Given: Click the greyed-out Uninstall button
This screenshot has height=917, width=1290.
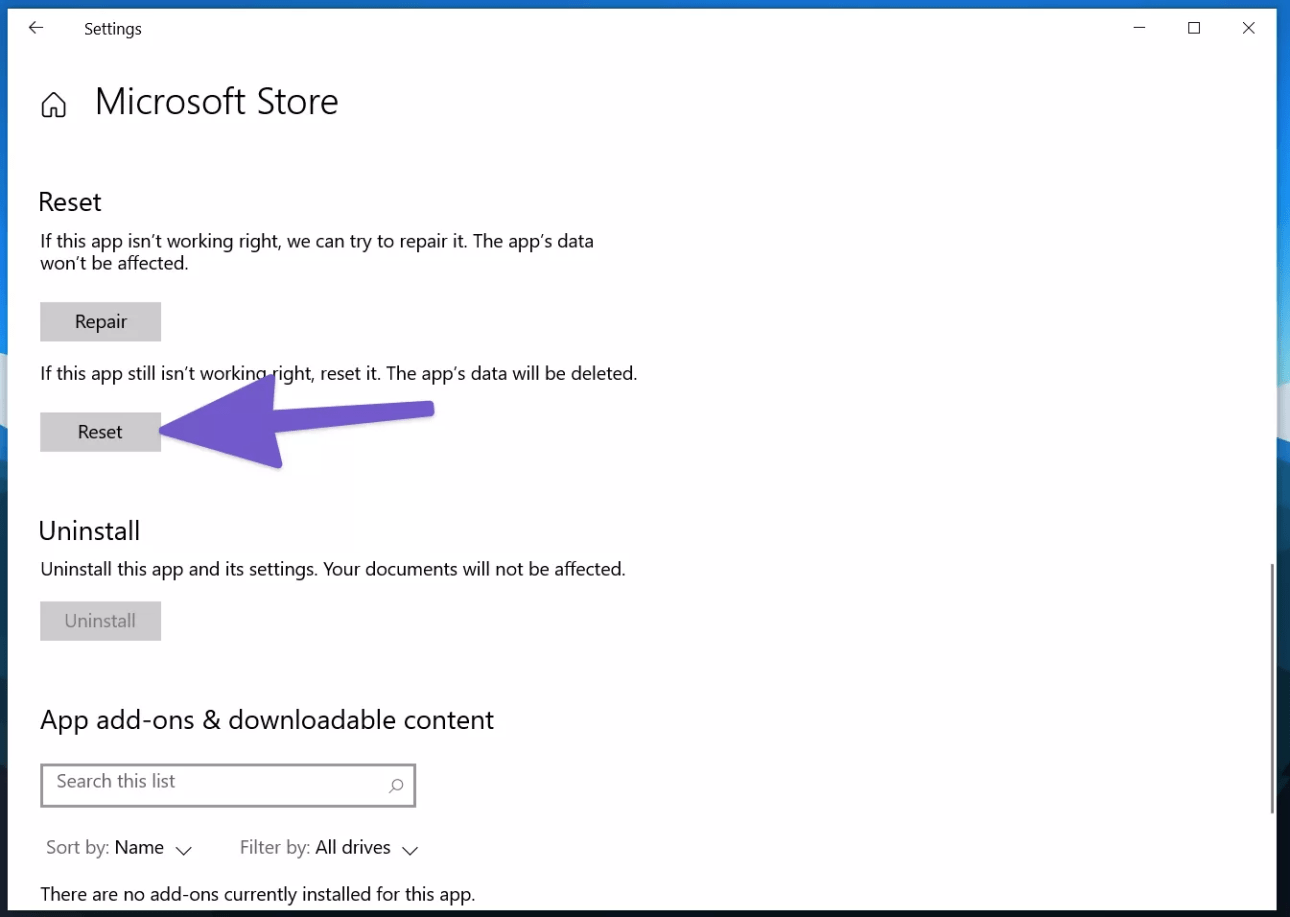Looking at the screenshot, I should click(100, 621).
